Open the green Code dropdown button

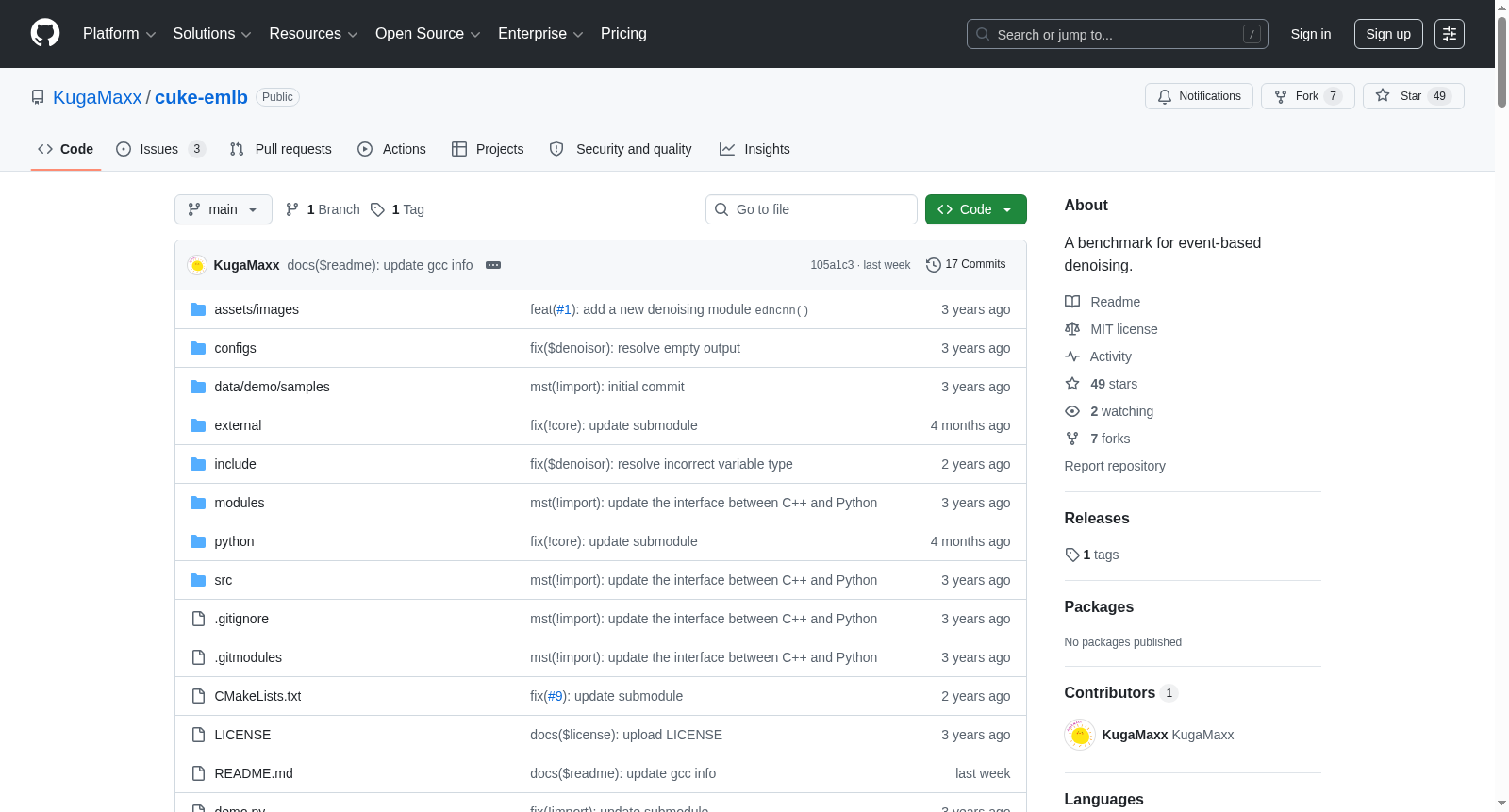click(976, 209)
